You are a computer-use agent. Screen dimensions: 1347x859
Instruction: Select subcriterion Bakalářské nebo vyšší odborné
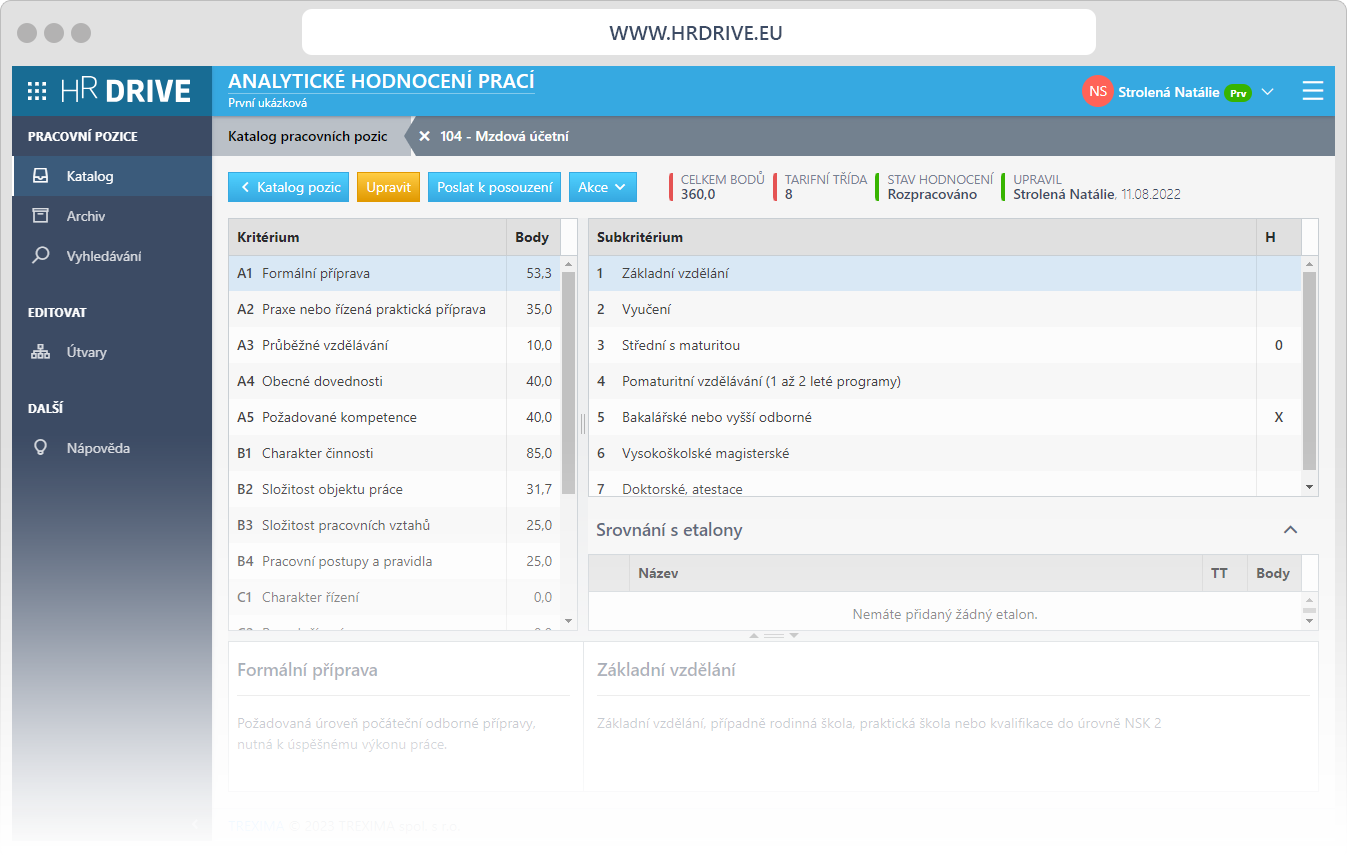(716, 417)
